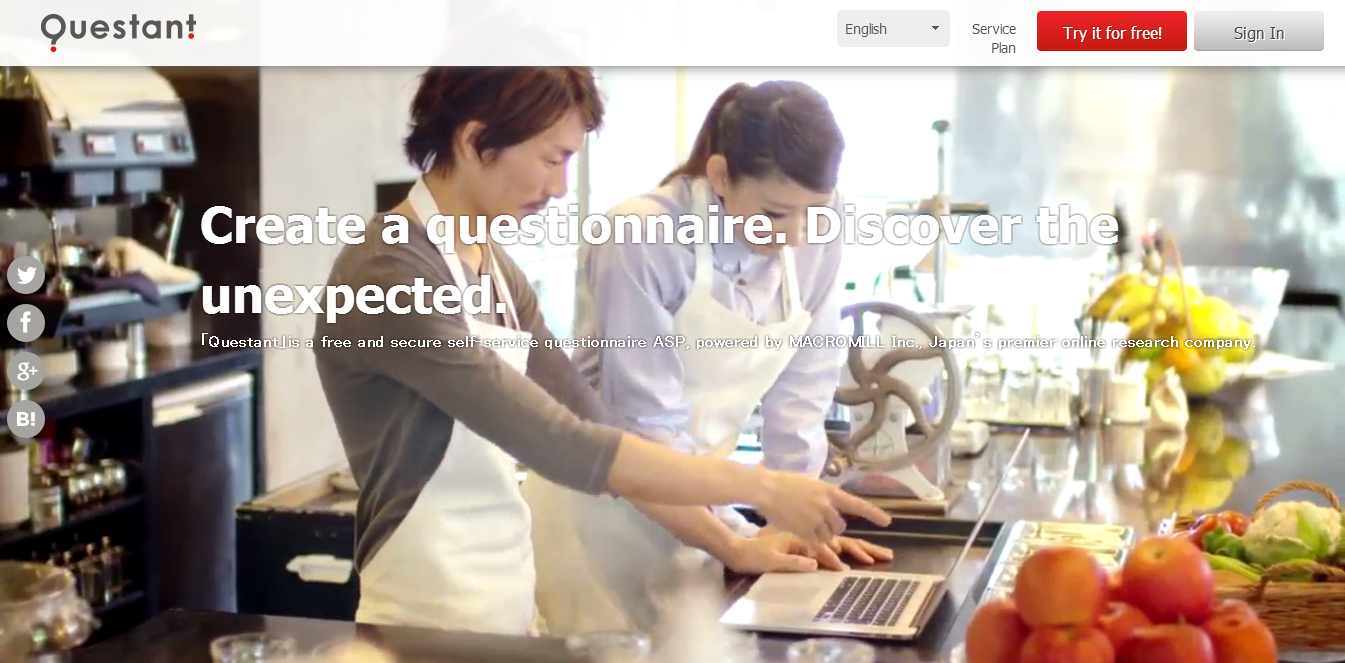Open the English language dropdown

point(893,29)
